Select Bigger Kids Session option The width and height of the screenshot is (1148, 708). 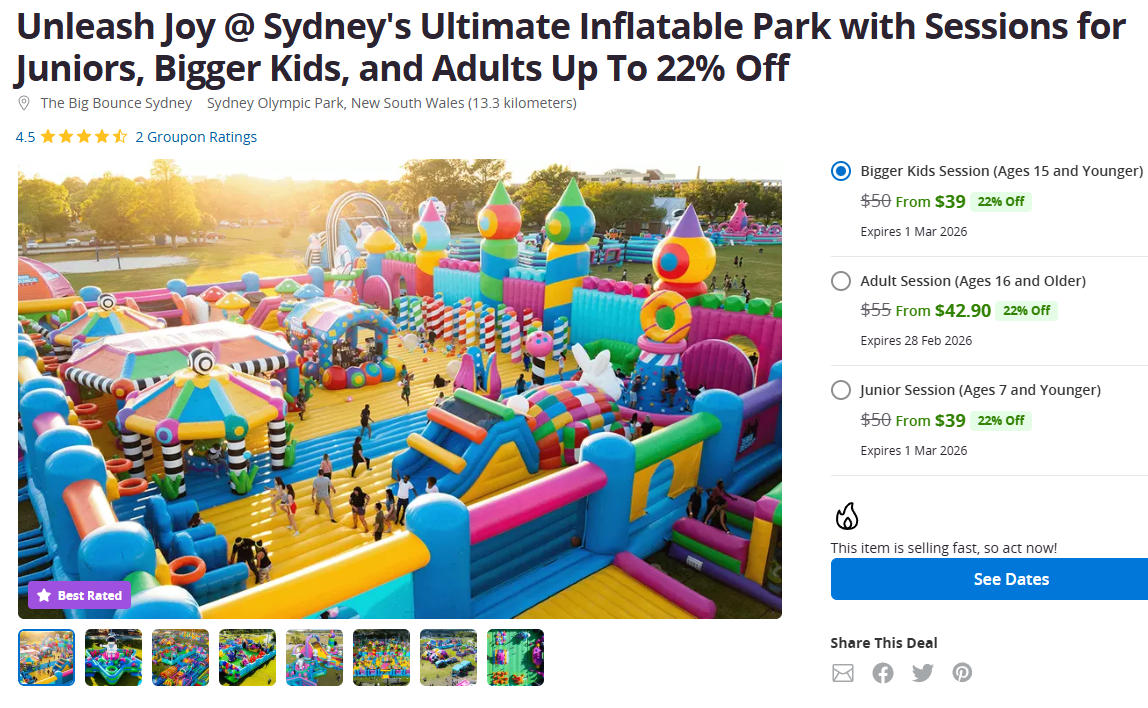click(841, 171)
